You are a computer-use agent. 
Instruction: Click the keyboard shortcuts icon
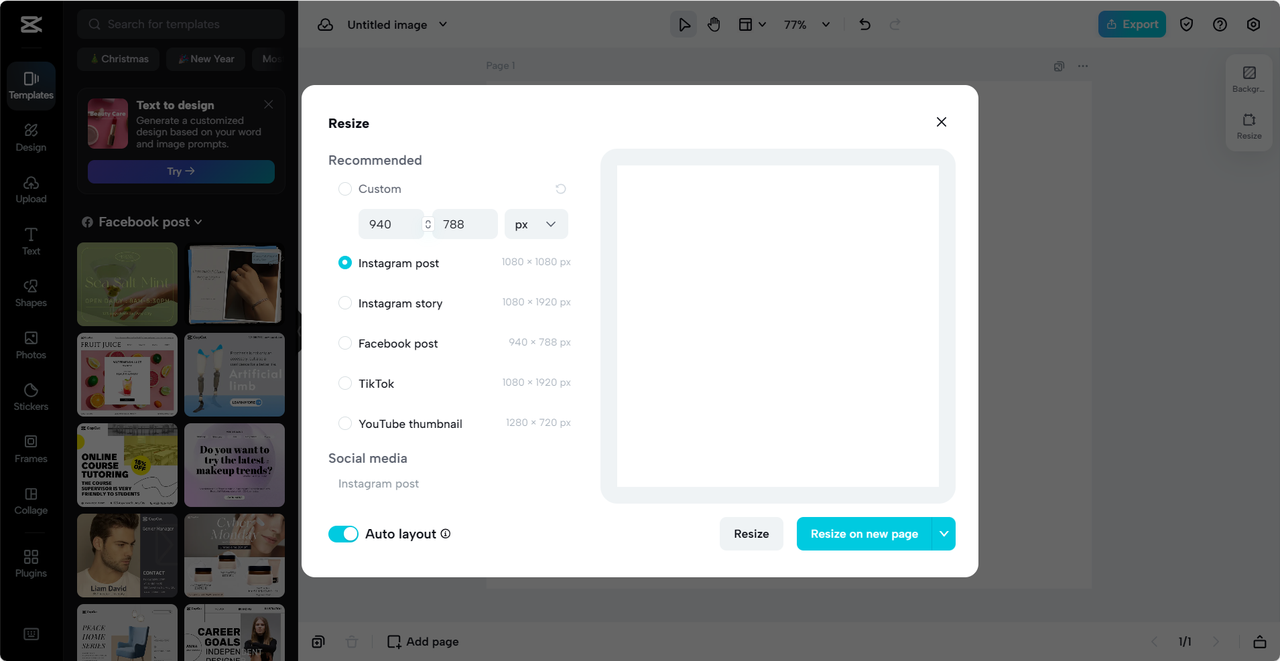[x=31, y=634]
